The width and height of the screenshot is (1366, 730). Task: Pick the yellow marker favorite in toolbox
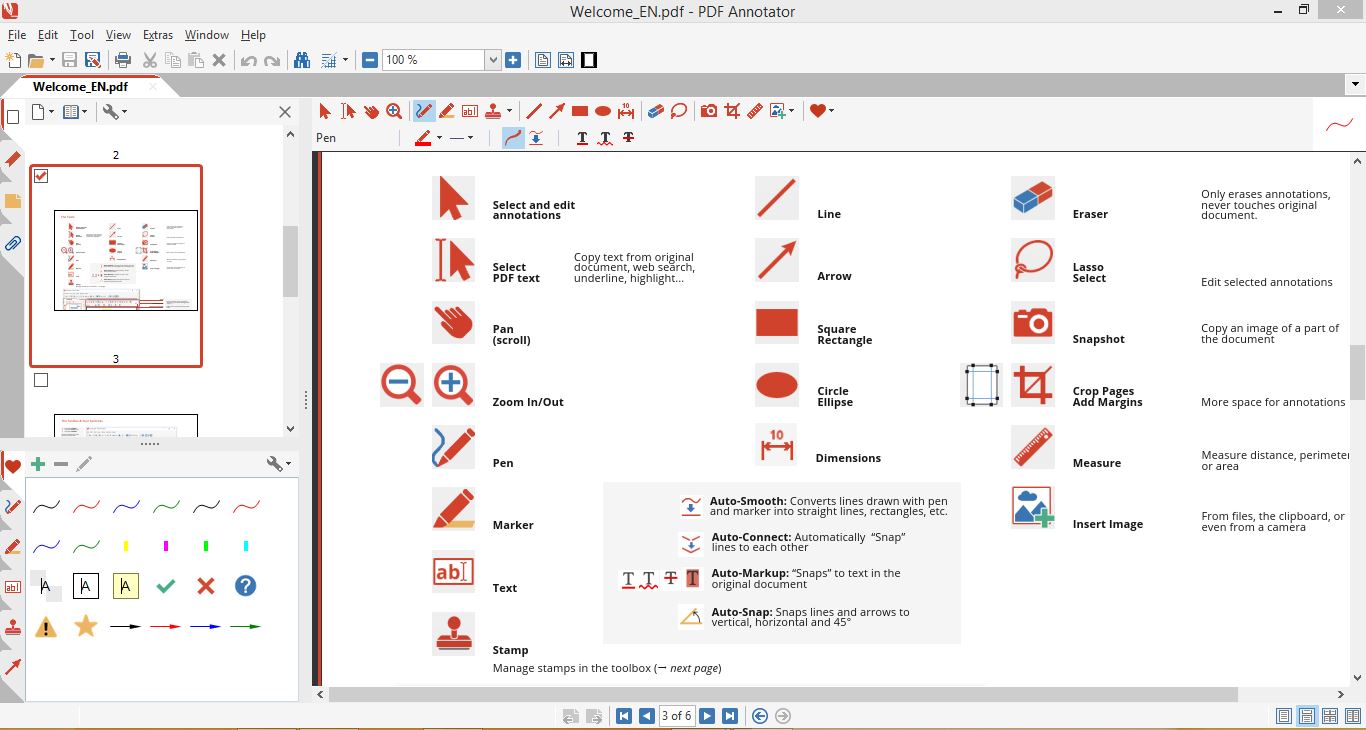pos(126,546)
